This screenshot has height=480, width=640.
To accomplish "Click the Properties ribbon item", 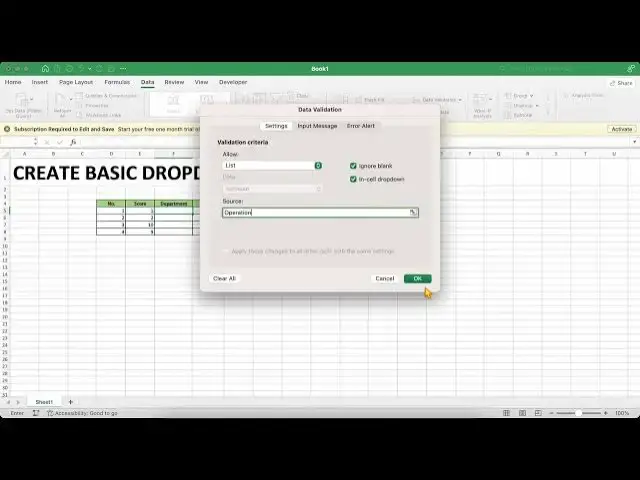I will [93, 106].
